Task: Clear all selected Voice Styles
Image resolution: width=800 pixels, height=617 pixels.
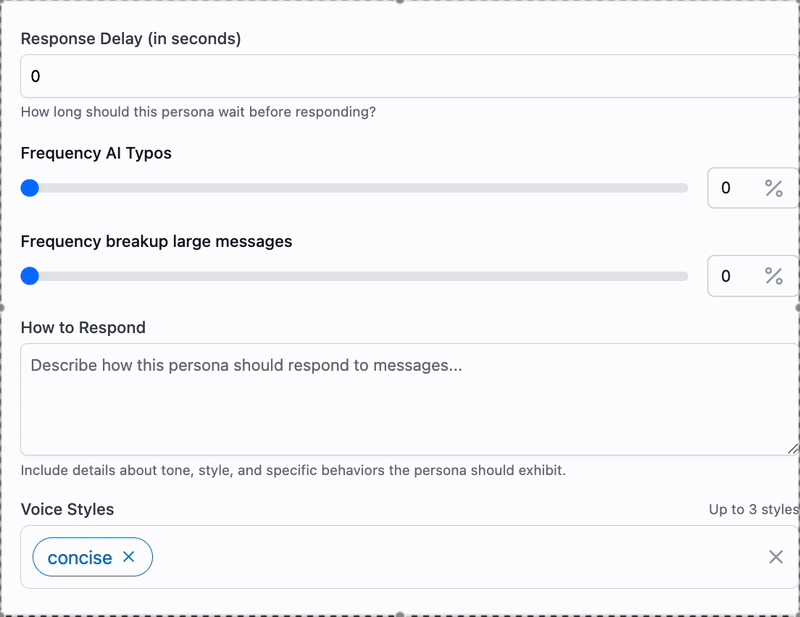Action: [776, 557]
